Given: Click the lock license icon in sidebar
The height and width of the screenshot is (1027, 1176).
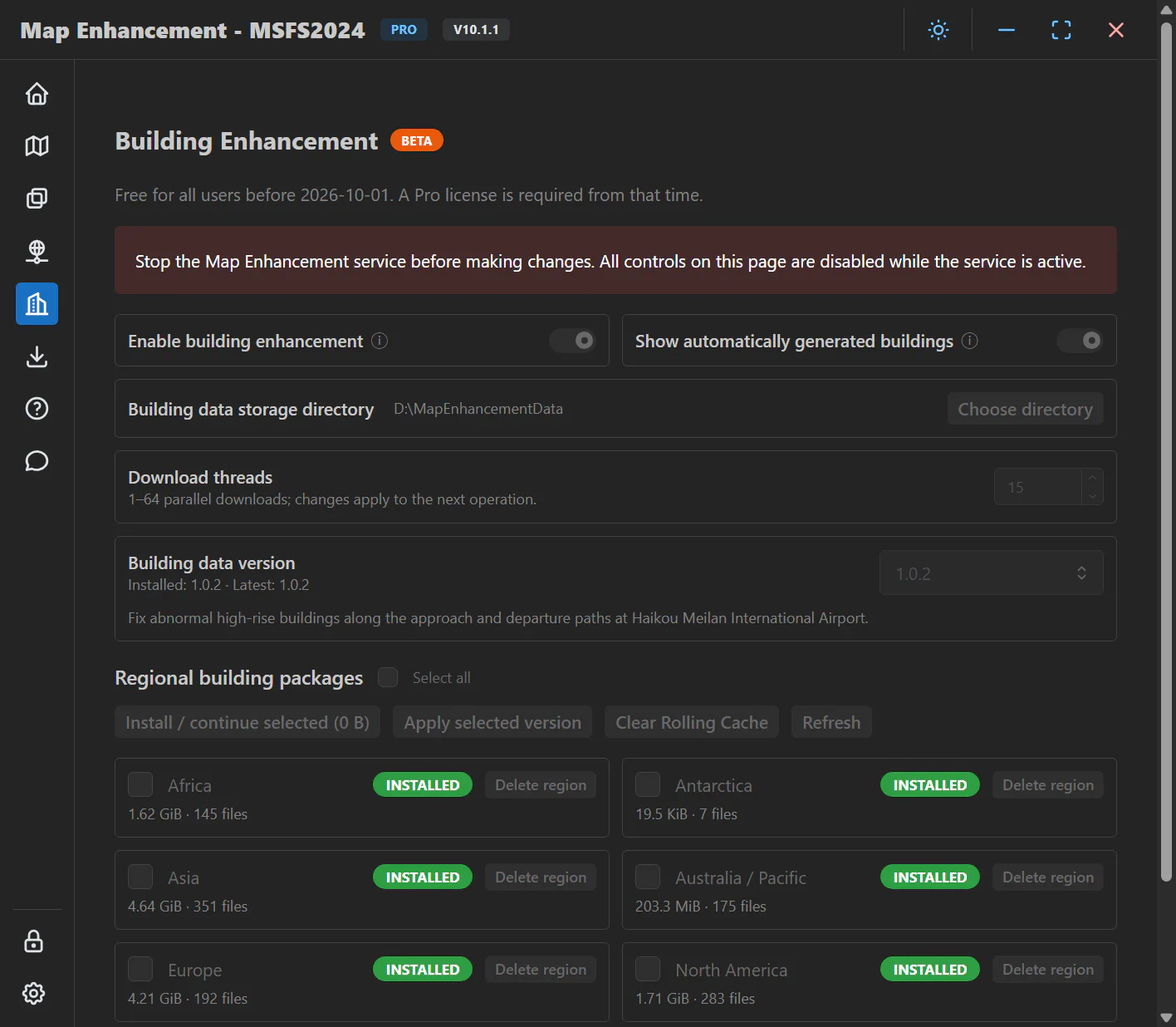Looking at the screenshot, I should [x=33, y=941].
